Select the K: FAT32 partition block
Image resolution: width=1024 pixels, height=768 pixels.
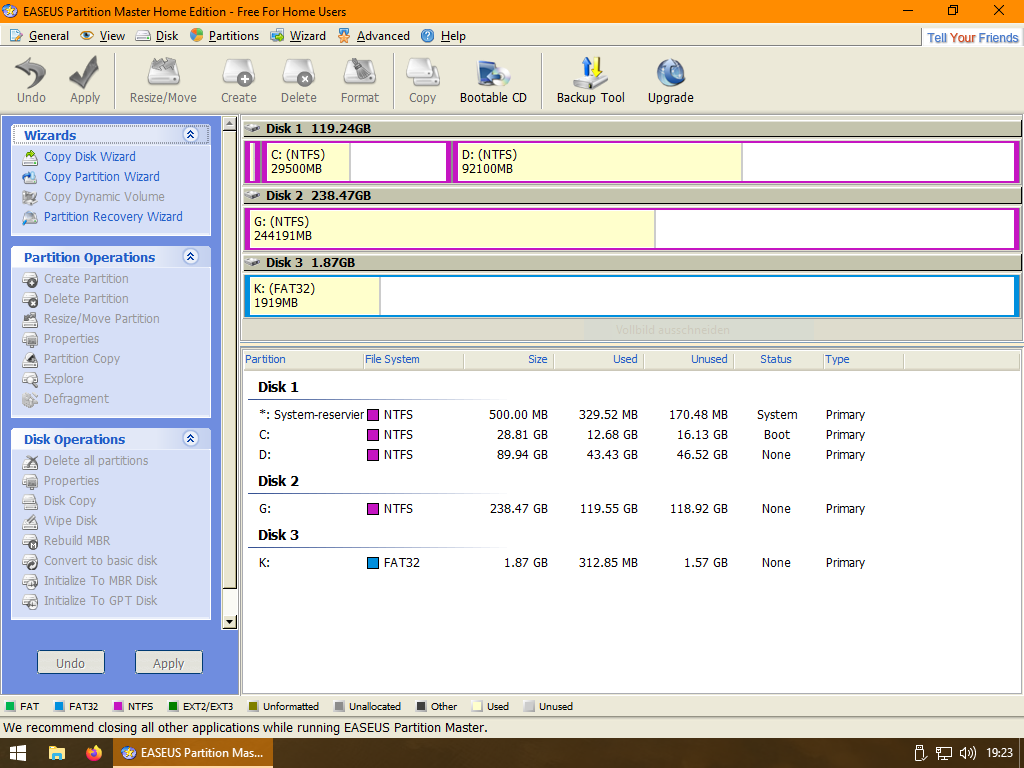coord(632,296)
